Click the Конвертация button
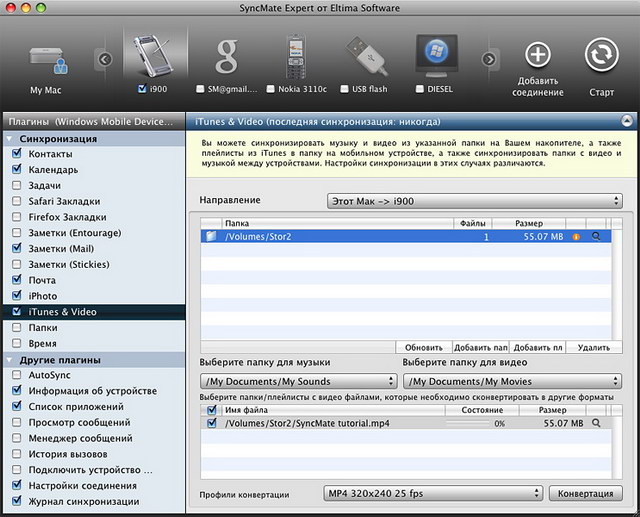Screen dimensions: 640x517 pos(586,494)
